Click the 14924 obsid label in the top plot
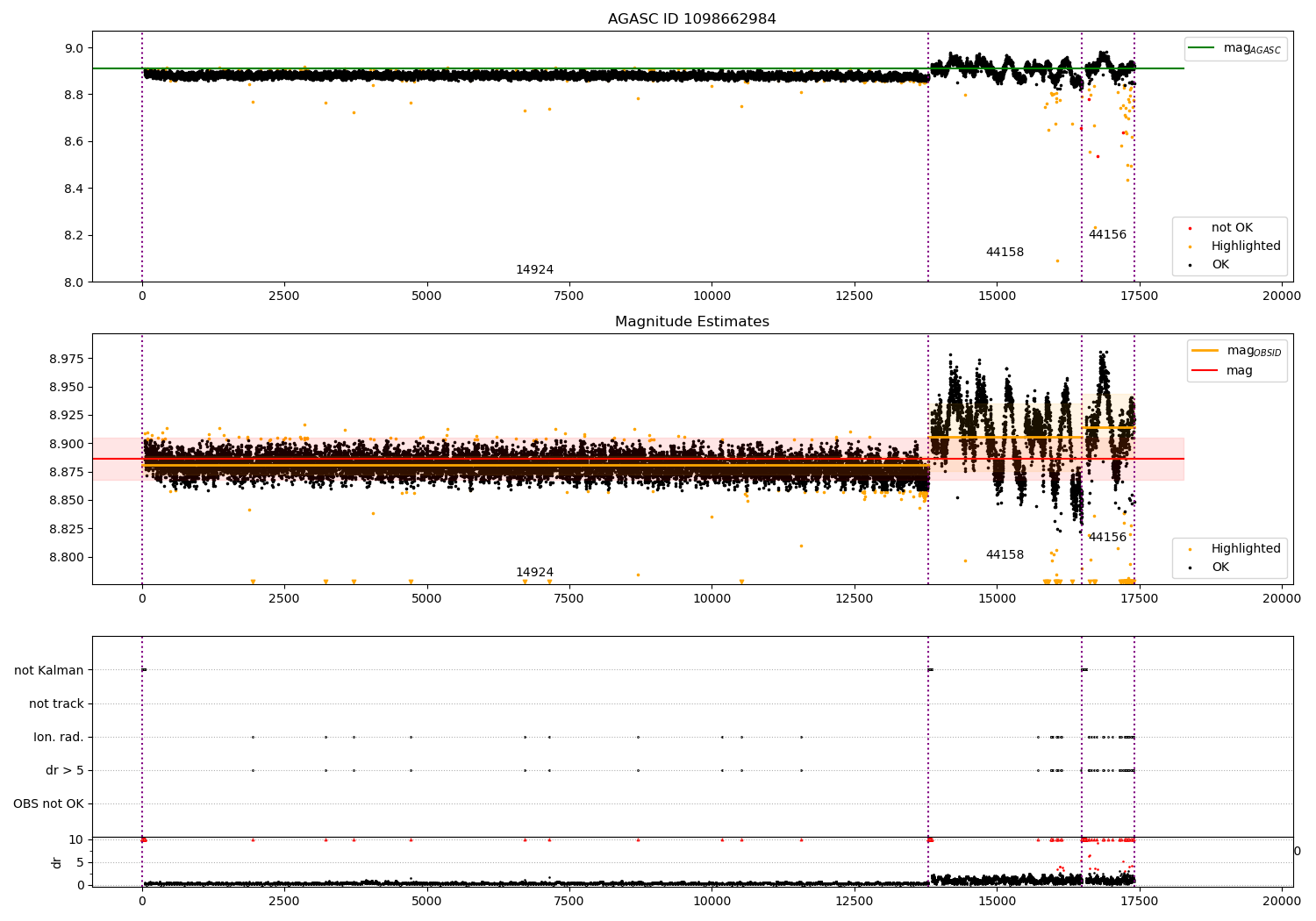Image resolution: width=1316 pixels, height=921 pixels. [x=534, y=270]
